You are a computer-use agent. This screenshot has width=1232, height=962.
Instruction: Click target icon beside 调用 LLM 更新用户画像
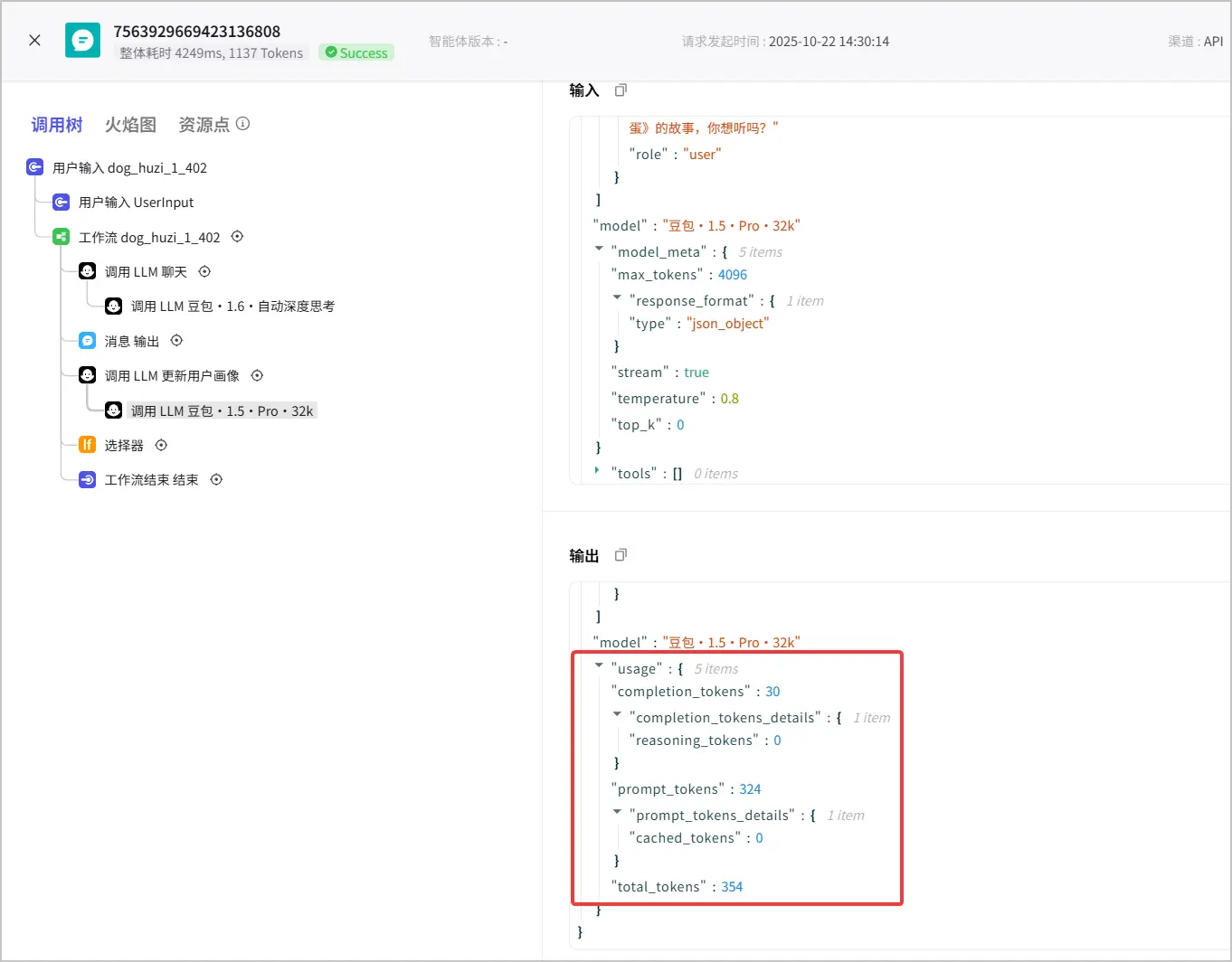click(257, 375)
